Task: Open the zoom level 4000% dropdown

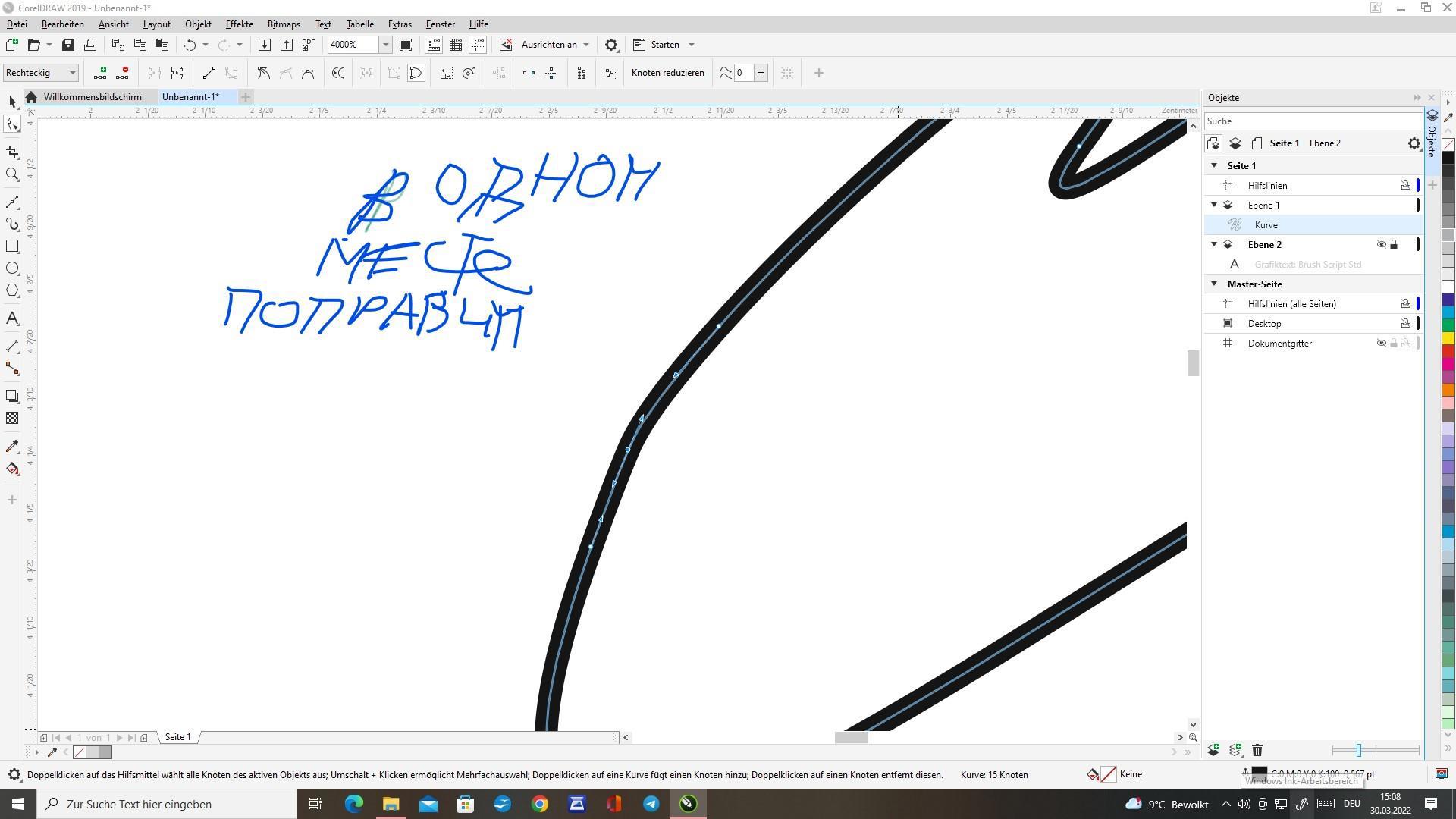Action: click(385, 45)
